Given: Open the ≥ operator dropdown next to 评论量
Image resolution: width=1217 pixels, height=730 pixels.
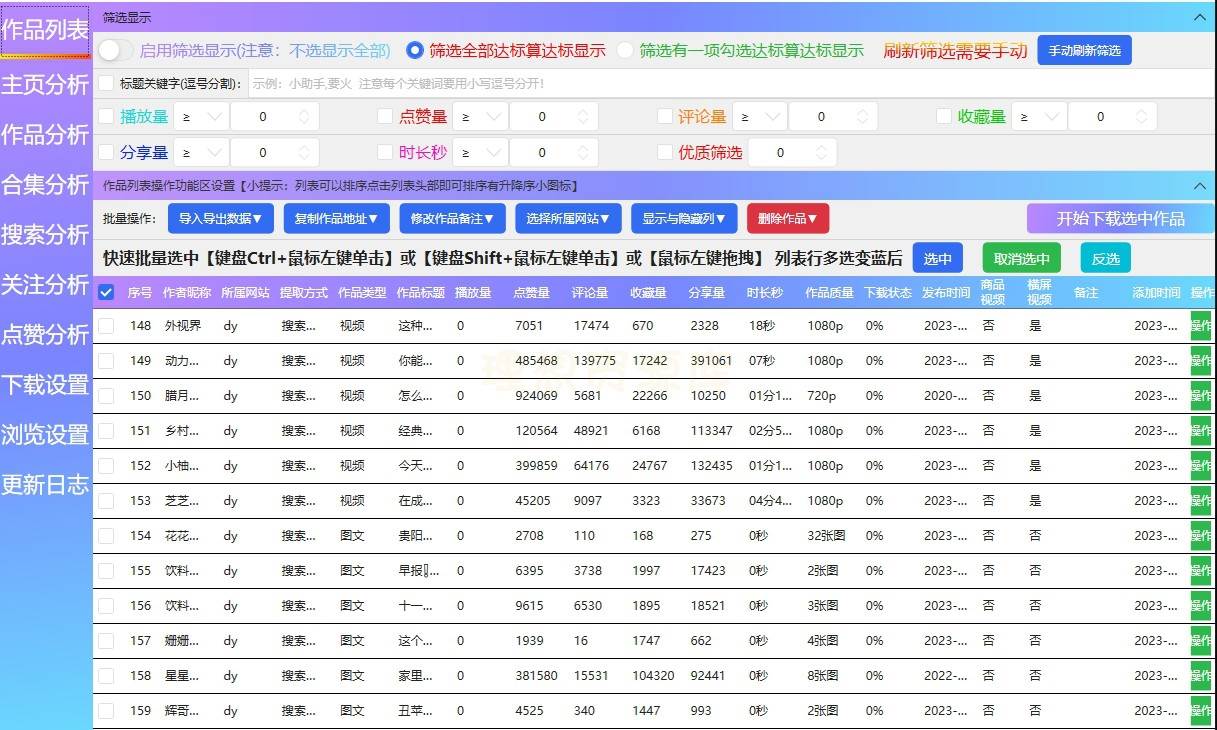Looking at the screenshot, I should [755, 116].
